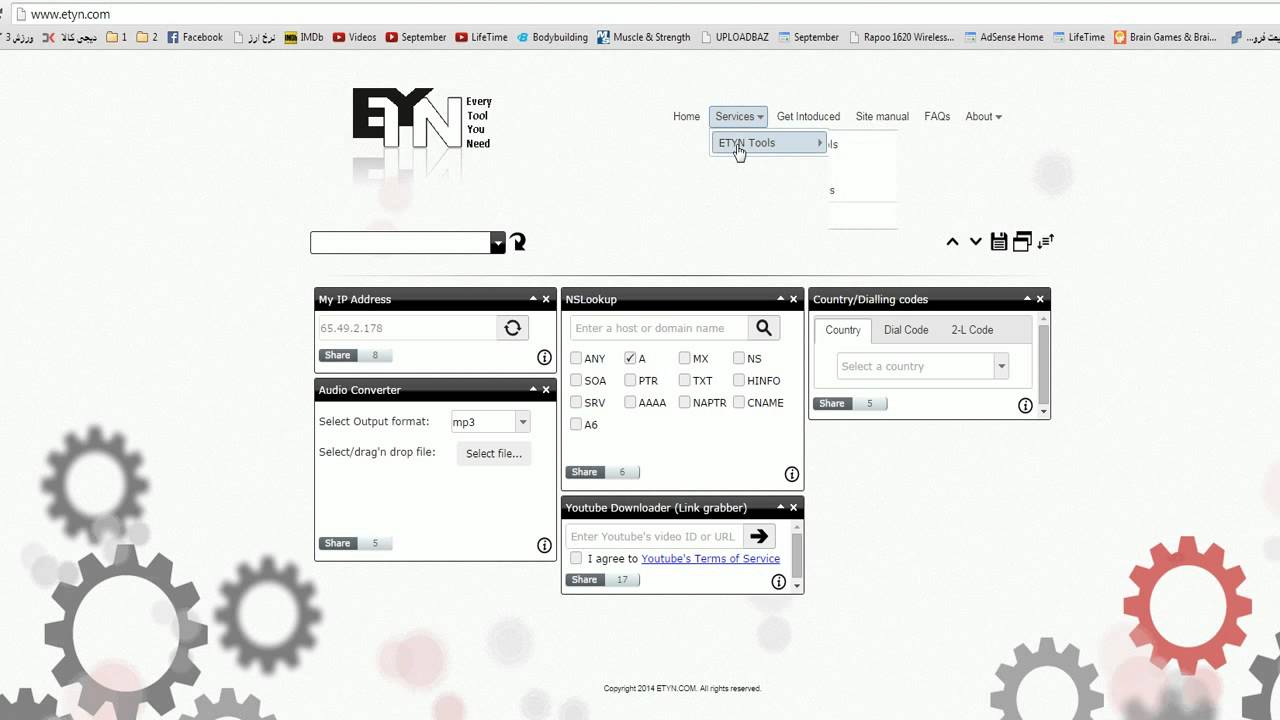This screenshot has width=1280, height=720.
Task: Open the FAQs page
Action: coord(937,117)
